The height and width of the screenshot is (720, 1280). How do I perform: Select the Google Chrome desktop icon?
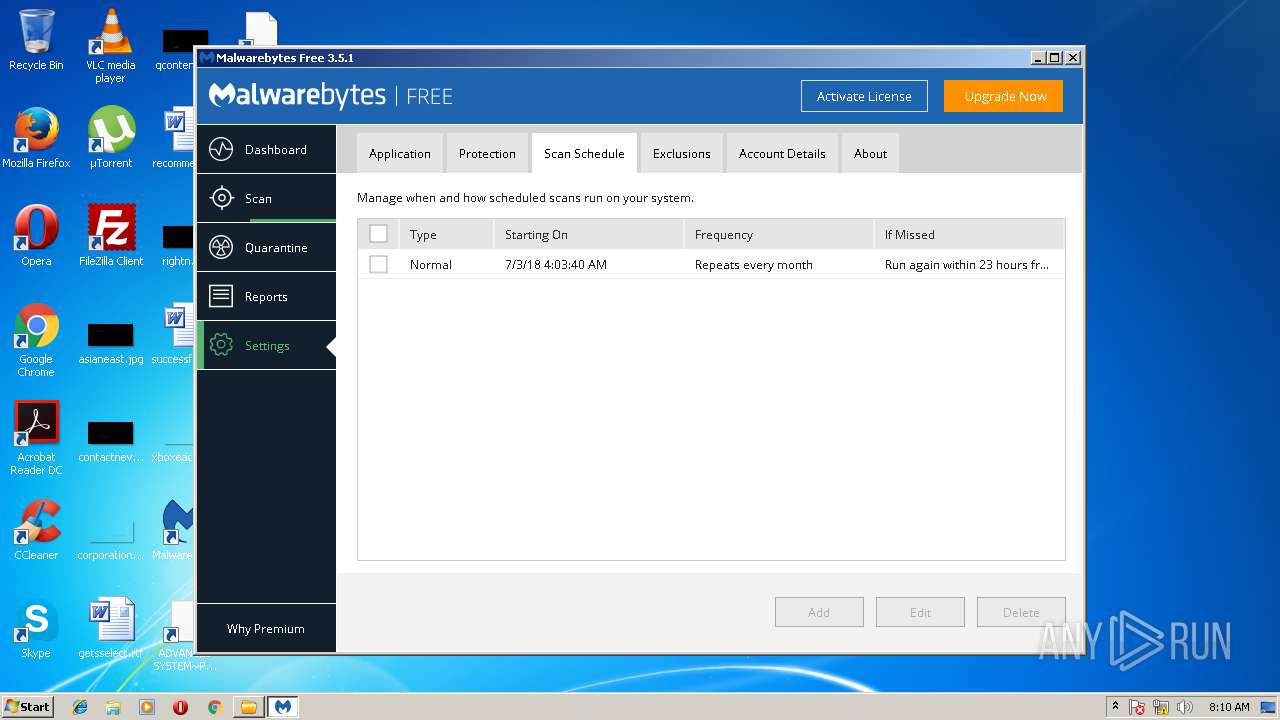click(36, 340)
